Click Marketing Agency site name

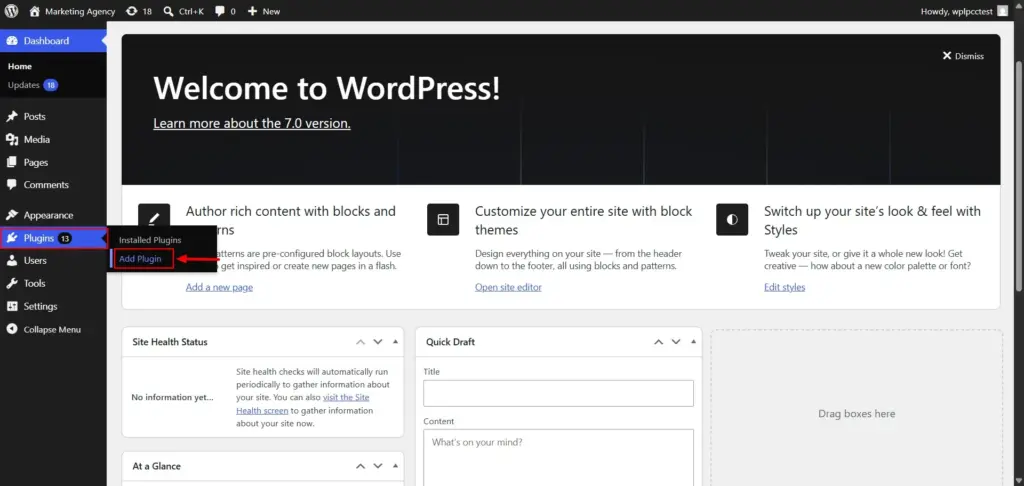pos(80,11)
